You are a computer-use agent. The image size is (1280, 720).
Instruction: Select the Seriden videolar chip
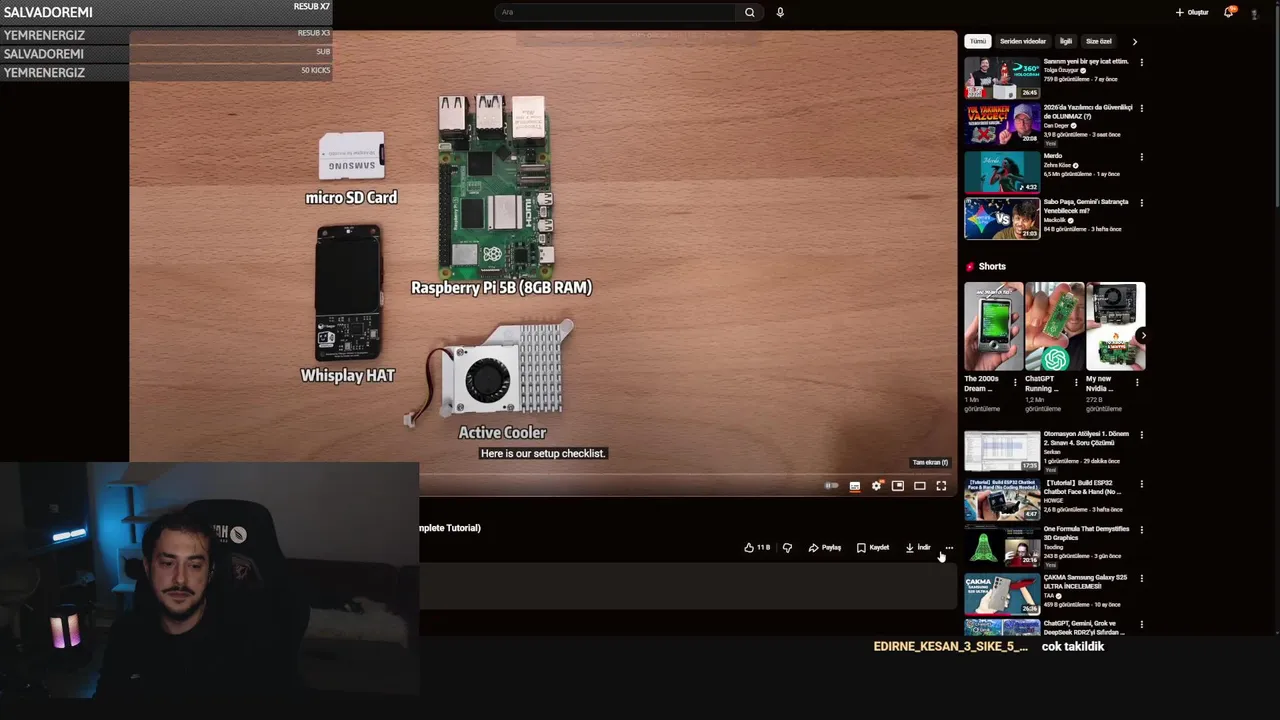pos(1023,42)
